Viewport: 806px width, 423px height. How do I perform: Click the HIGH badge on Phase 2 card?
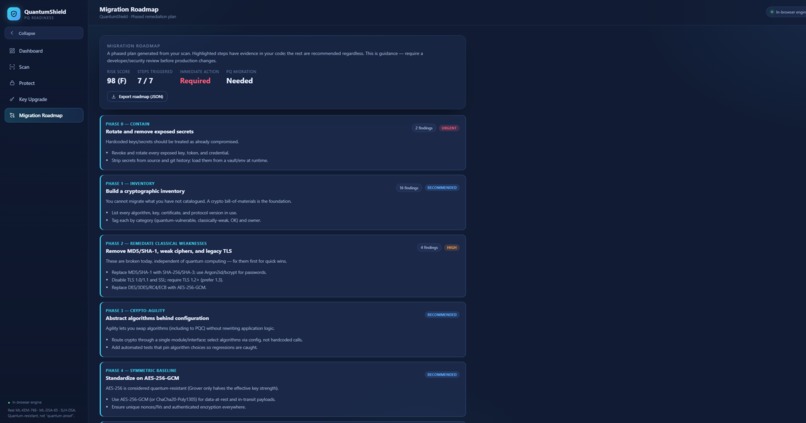[x=452, y=248]
